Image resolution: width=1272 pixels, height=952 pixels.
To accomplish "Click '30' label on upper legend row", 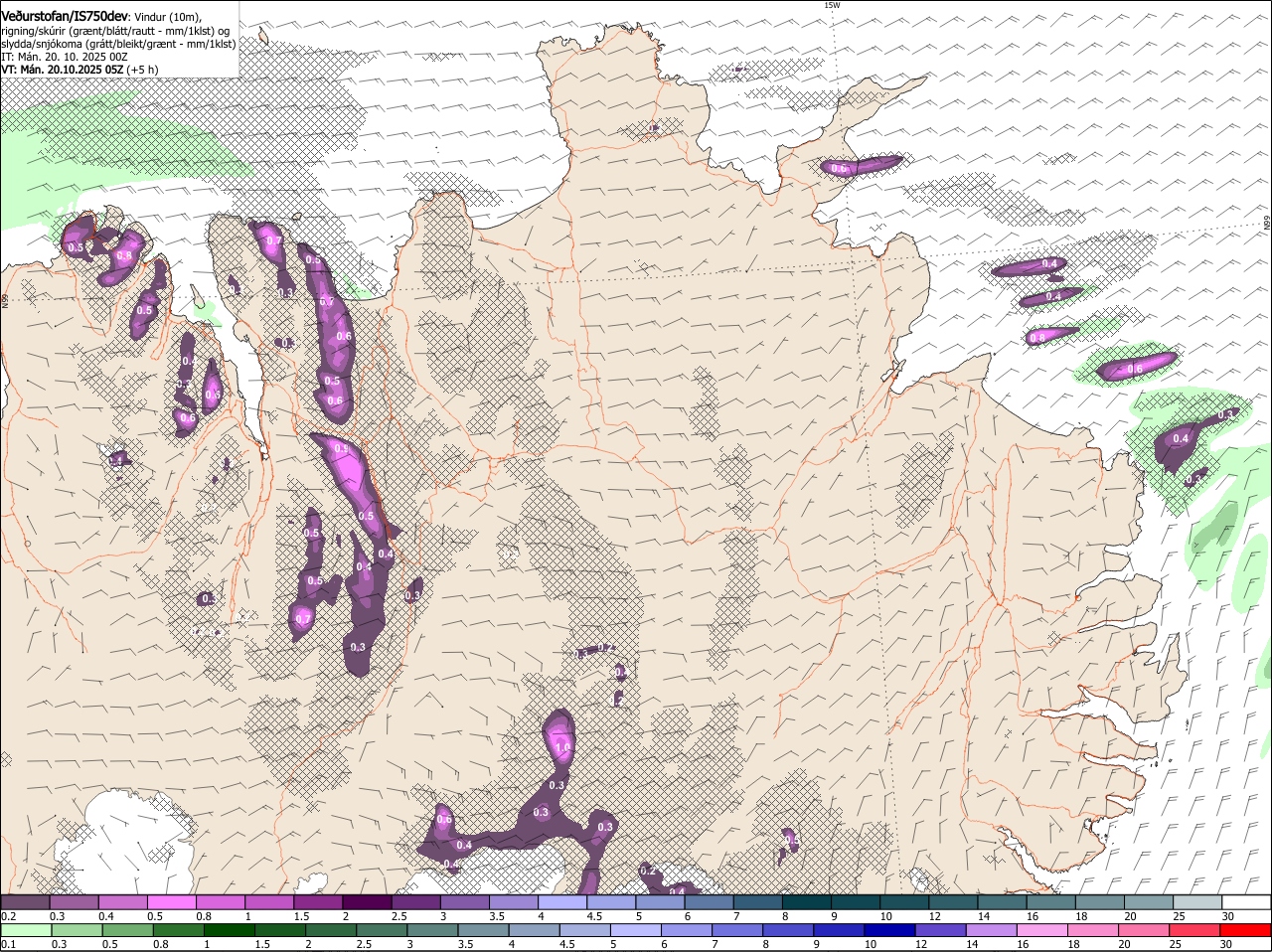I will point(1228,916).
